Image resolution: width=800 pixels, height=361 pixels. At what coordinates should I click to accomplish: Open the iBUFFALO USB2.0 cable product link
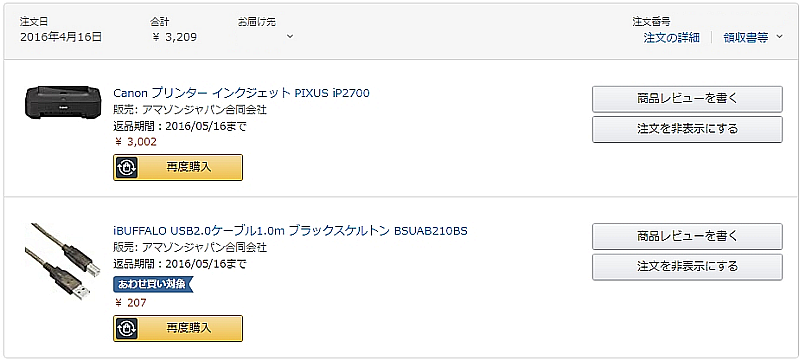pos(290,231)
